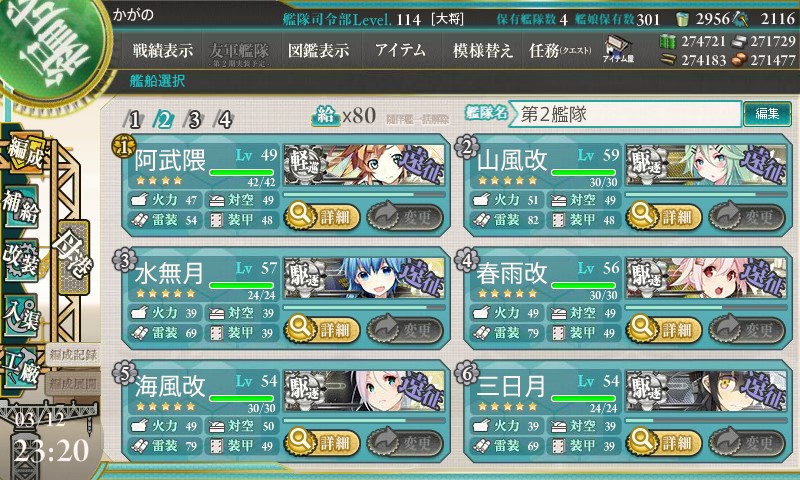Click the 給 supply ration icon
This screenshot has height=480, width=800.
point(326,116)
